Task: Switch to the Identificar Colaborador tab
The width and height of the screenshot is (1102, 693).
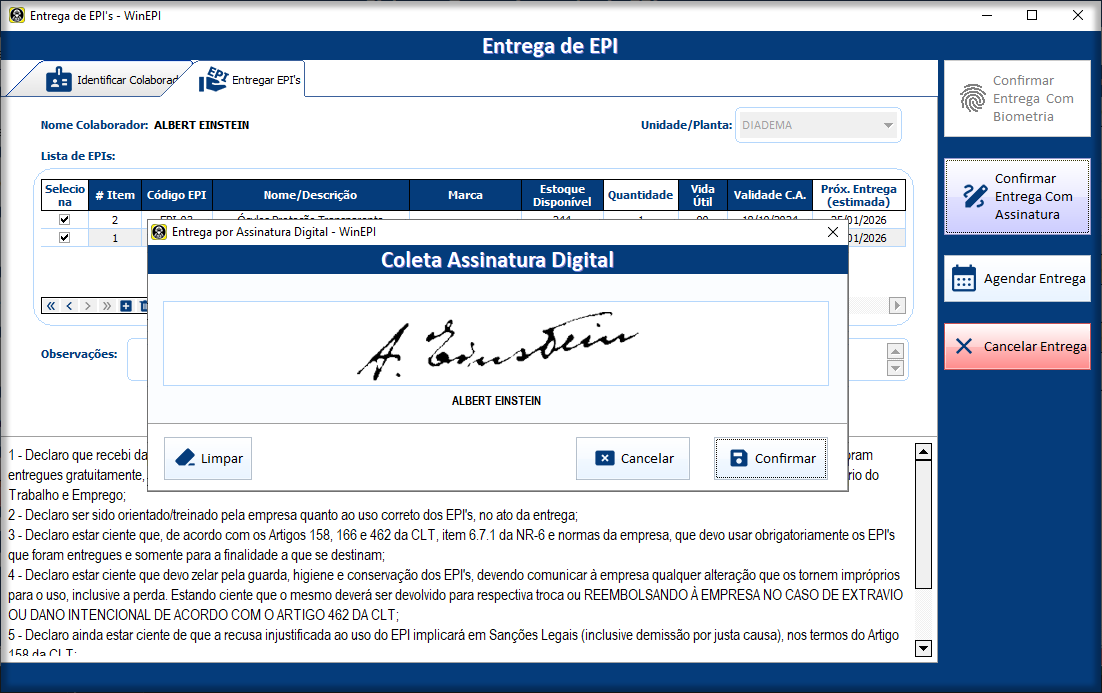Action: coord(112,80)
